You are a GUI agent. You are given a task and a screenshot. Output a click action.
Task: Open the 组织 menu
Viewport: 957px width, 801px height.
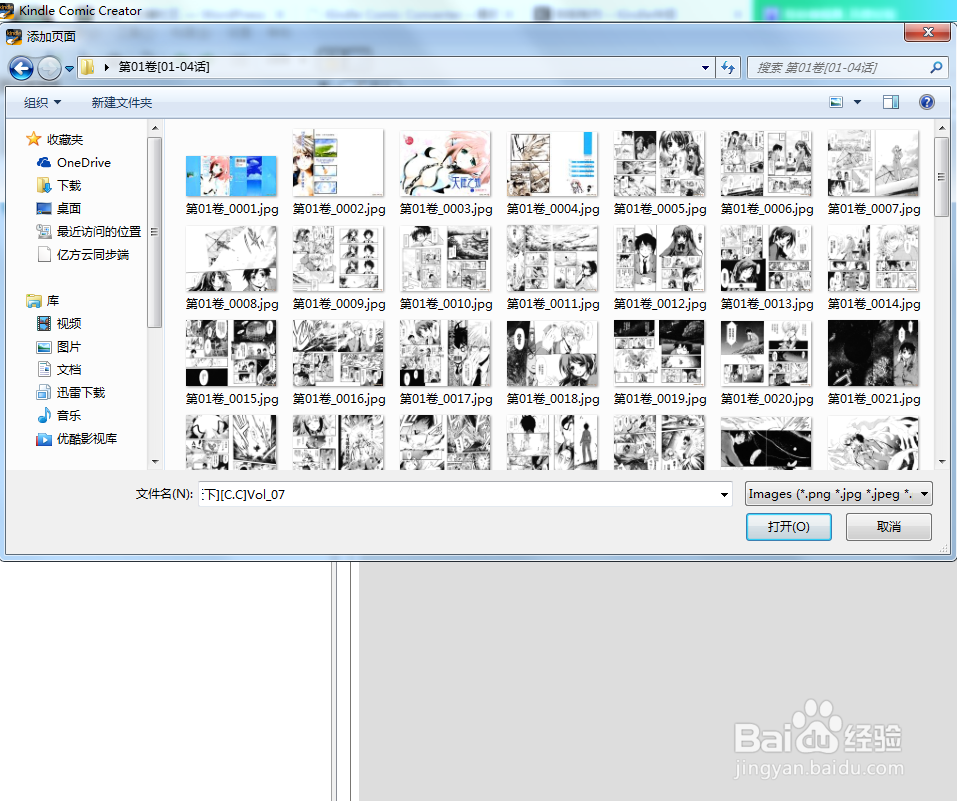[42, 103]
